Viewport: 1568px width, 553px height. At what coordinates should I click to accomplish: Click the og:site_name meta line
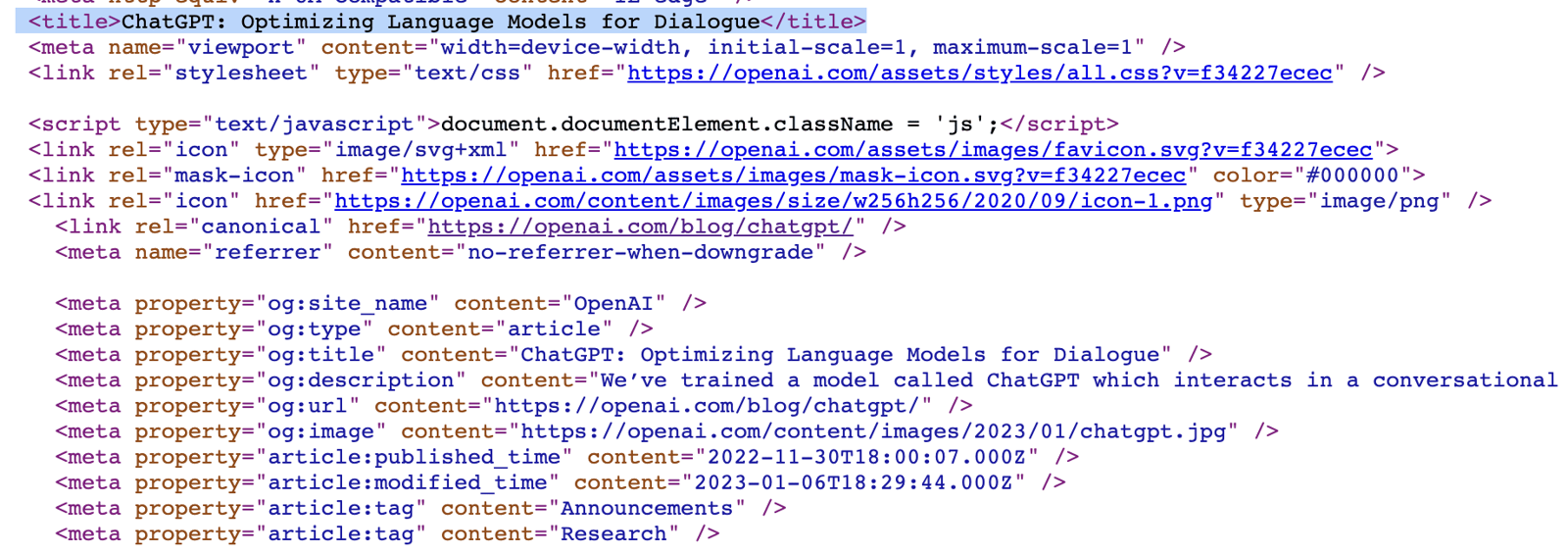coord(380,303)
